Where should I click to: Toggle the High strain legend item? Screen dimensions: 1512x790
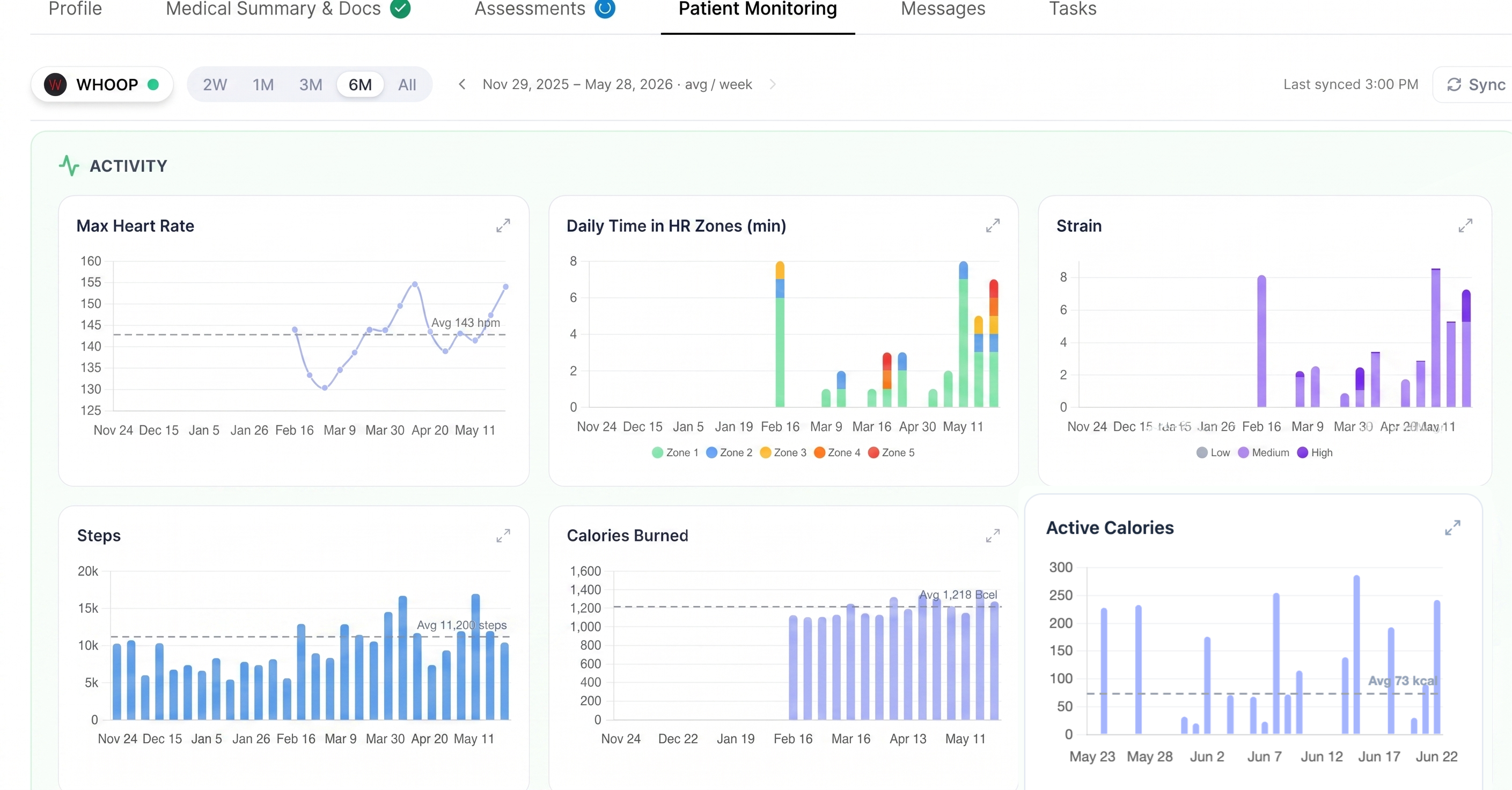pos(1315,452)
